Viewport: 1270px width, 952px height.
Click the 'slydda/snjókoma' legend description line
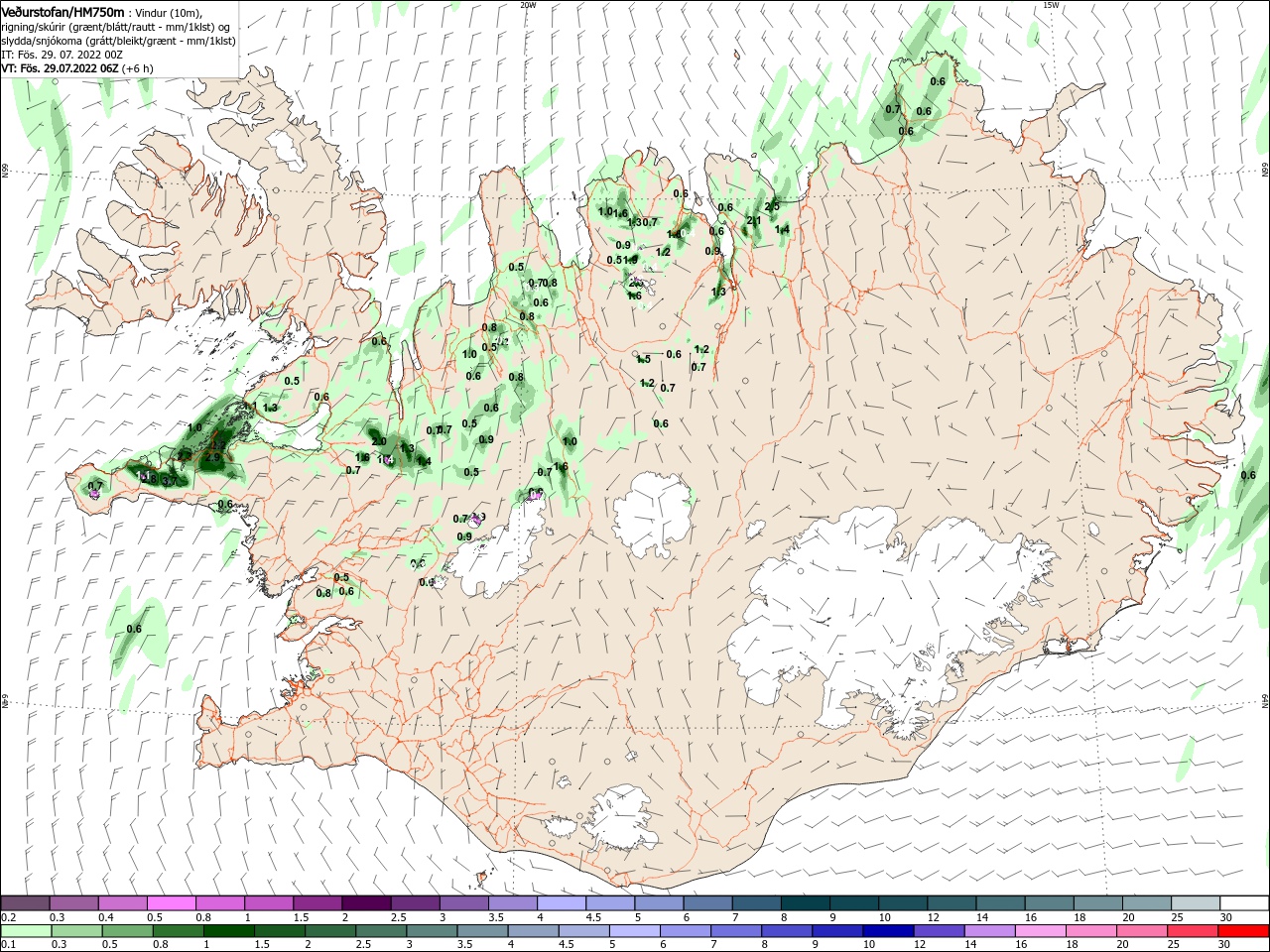119,41
